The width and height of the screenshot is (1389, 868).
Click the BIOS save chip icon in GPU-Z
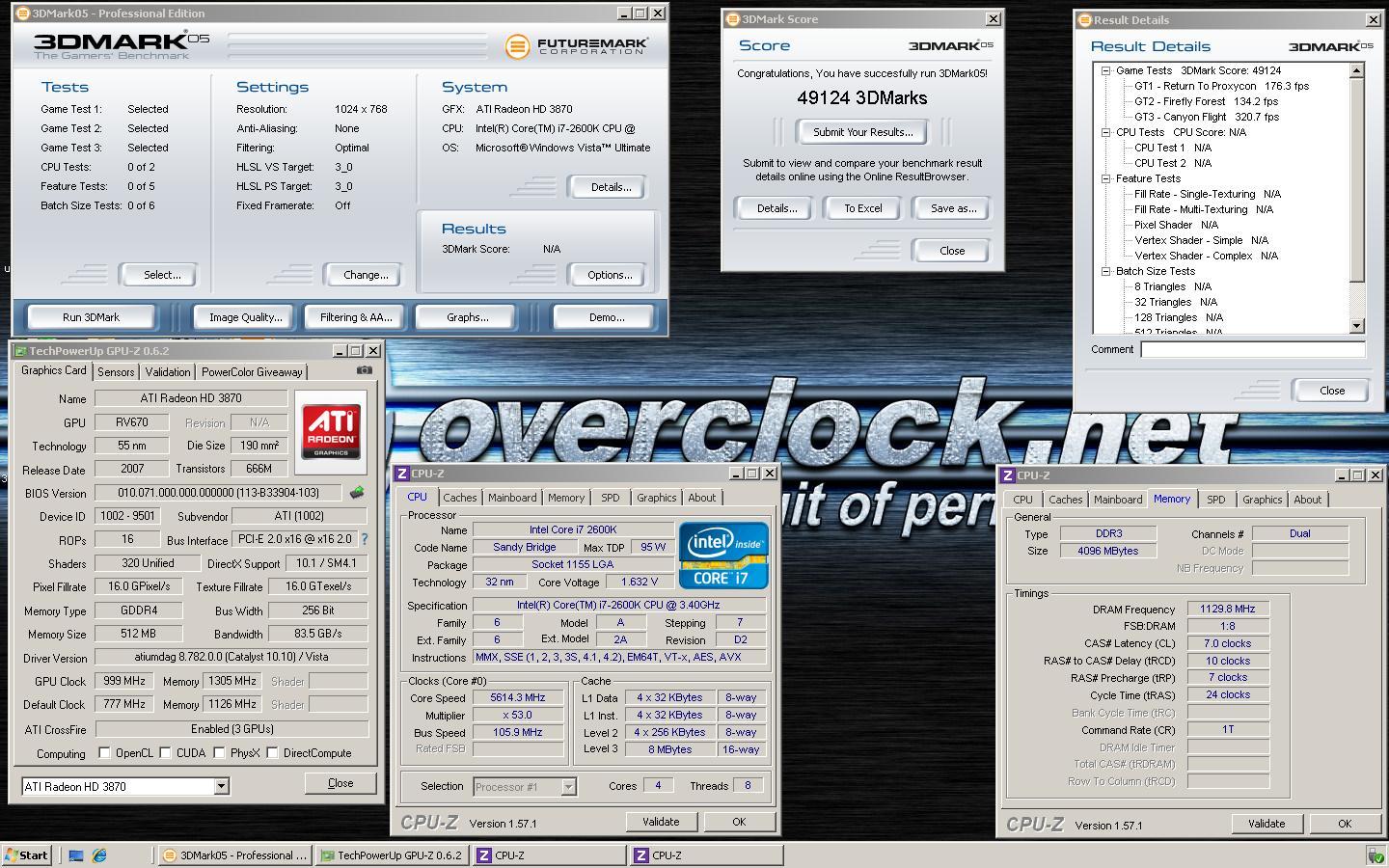pos(357,493)
